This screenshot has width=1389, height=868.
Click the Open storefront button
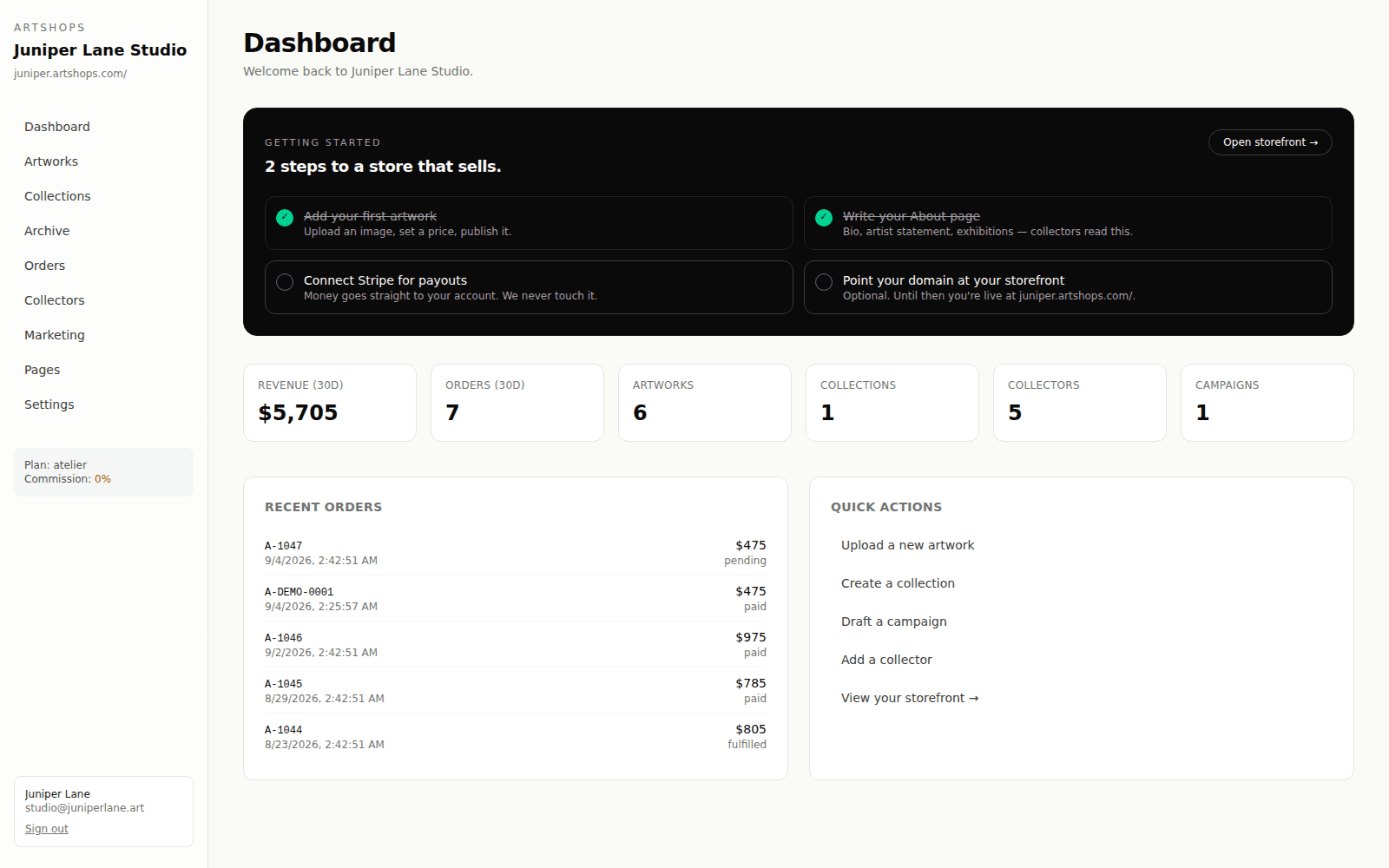[1270, 142]
